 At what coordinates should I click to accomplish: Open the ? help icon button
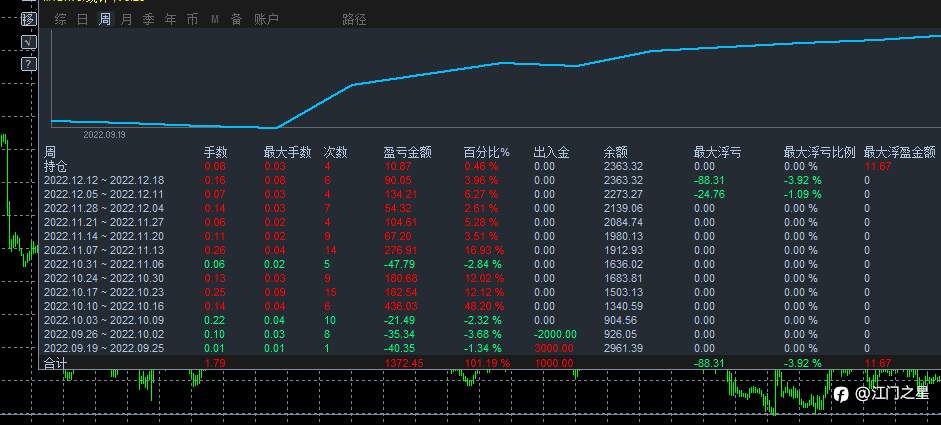click(28, 64)
